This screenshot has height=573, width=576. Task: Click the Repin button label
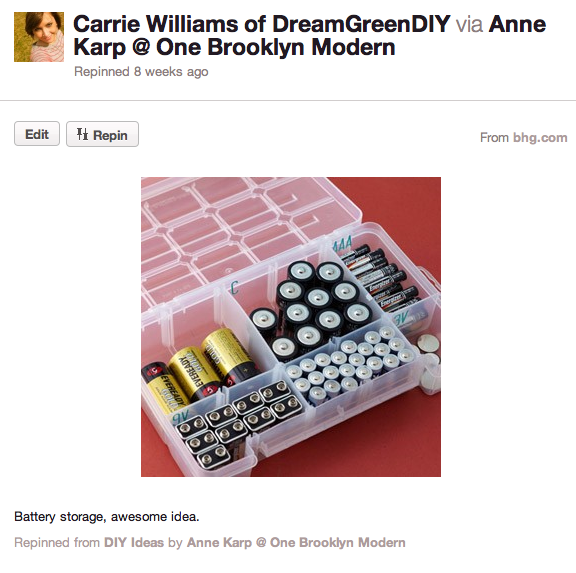pyautogui.click(x=110, y=135)
